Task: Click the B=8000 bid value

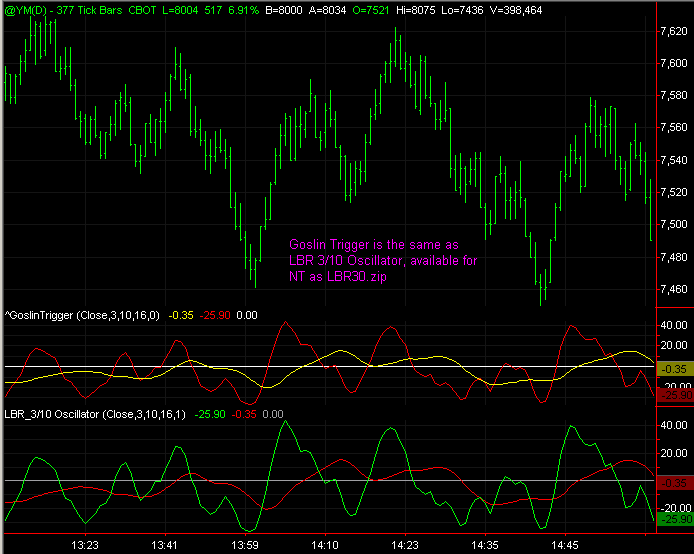Action: pos(284,10)
